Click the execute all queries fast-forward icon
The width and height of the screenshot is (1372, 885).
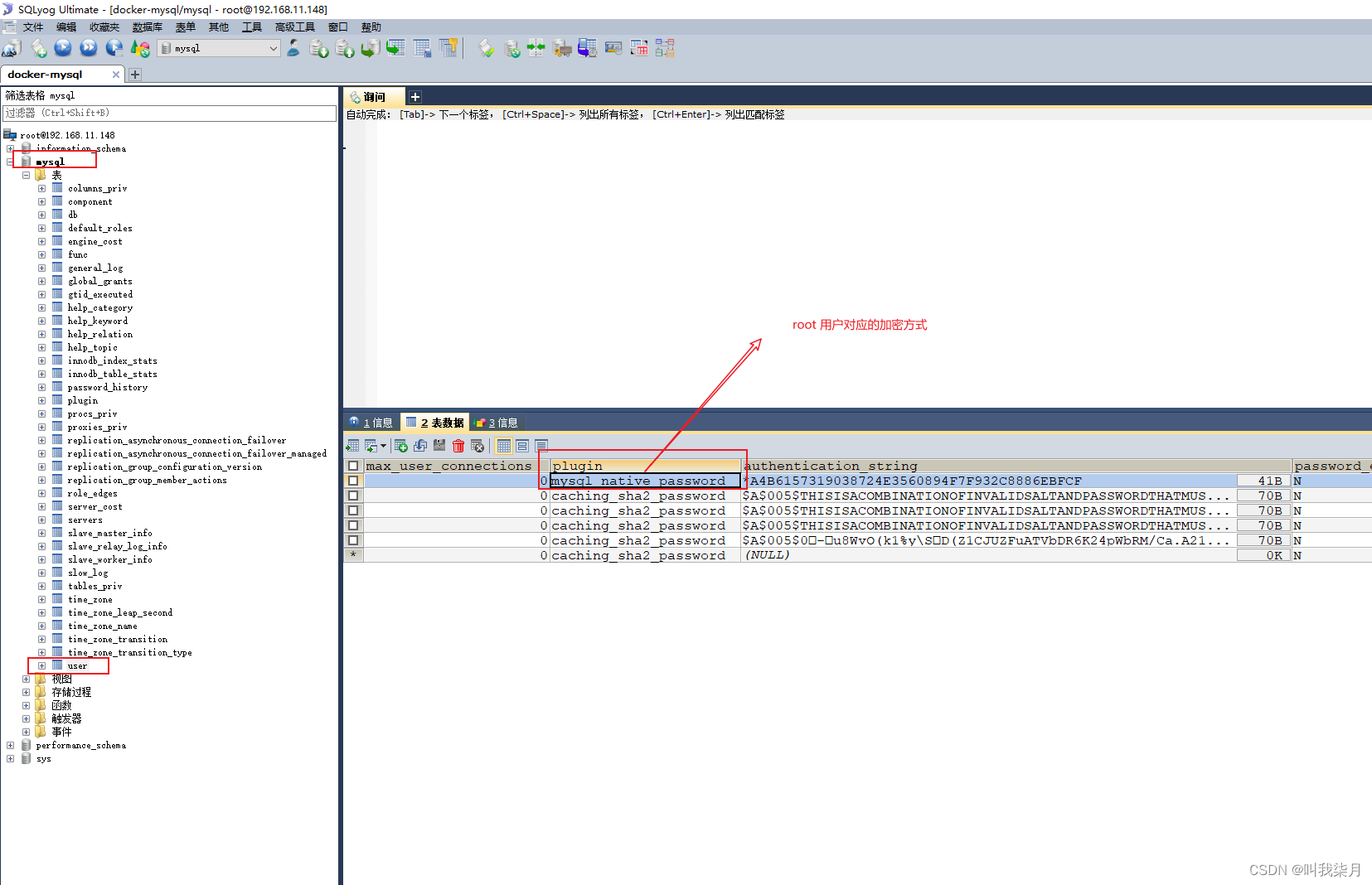[x=89, y=48]
